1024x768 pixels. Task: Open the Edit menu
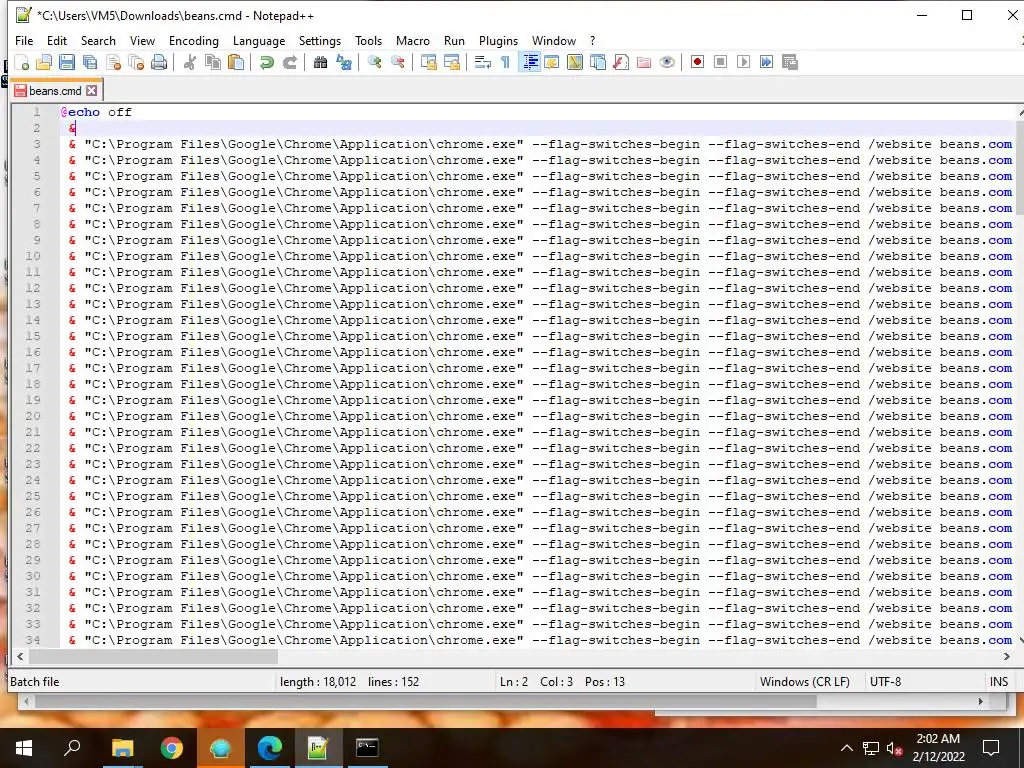(57, 40)
